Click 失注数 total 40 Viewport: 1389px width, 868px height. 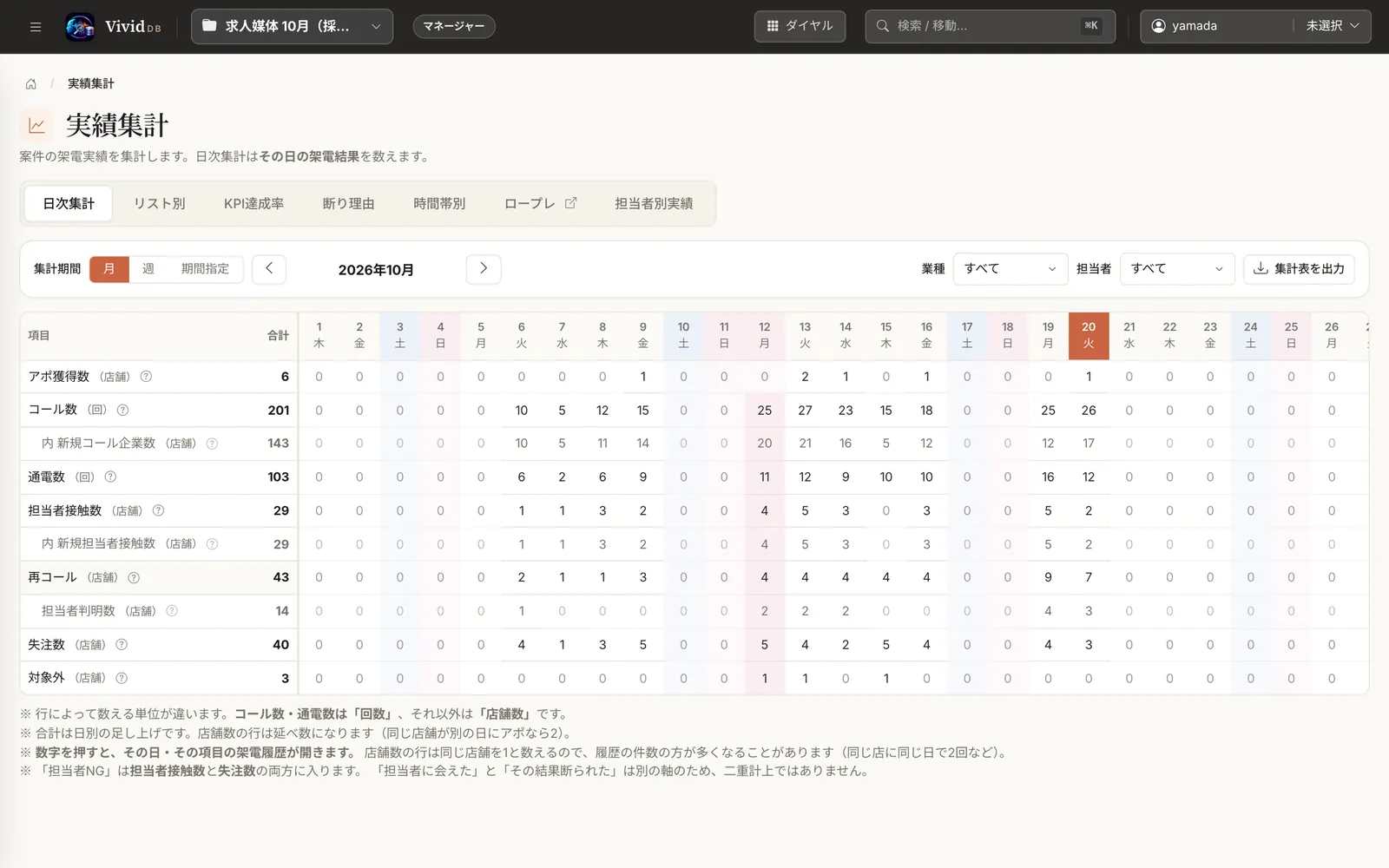(281, 645)
